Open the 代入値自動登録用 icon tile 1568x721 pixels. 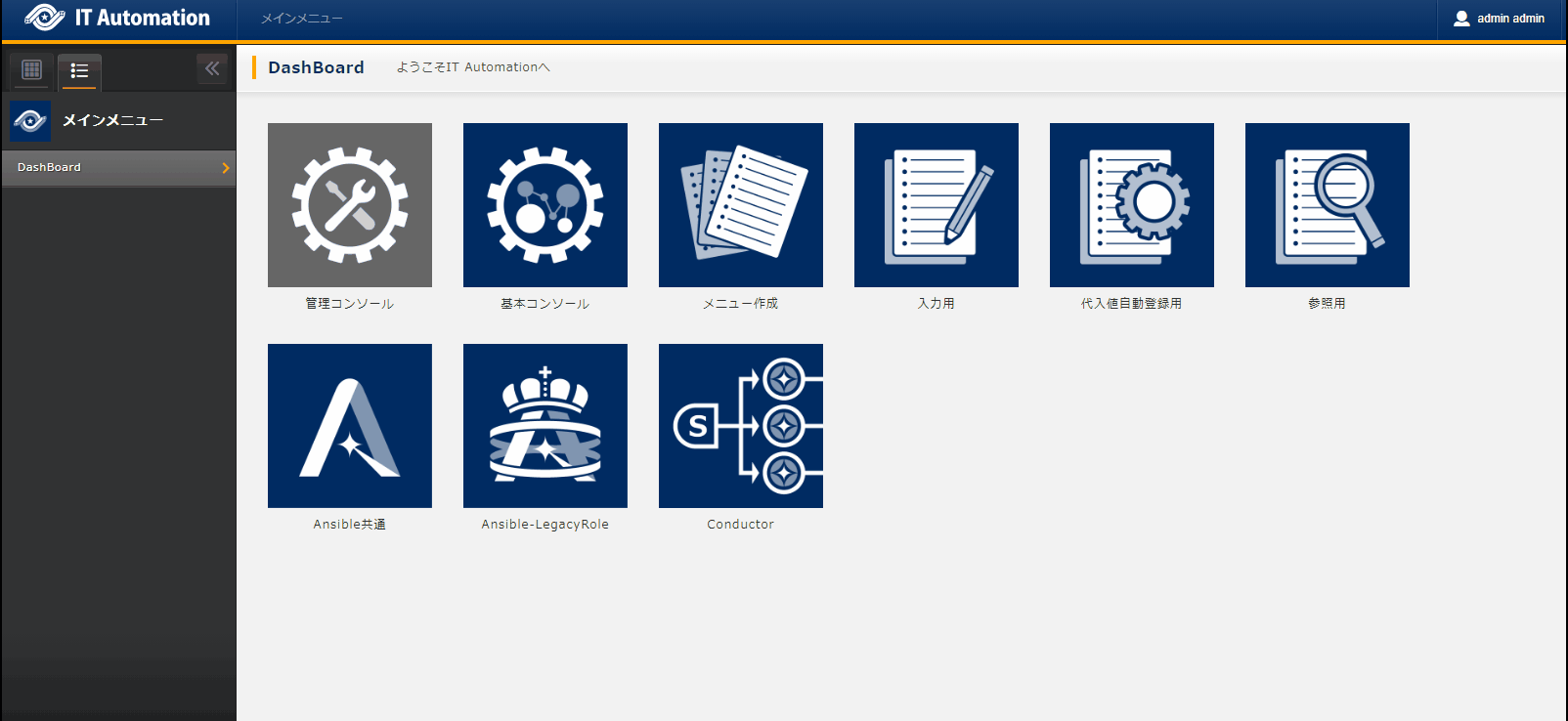pos(1131,205)
